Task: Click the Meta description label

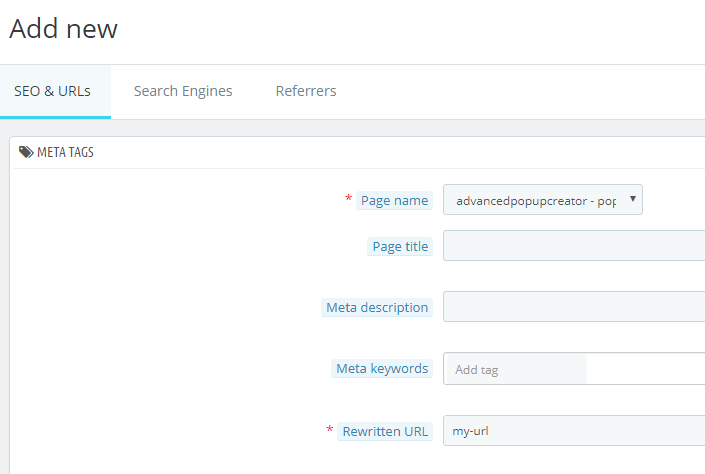Action: (x=377, y=308)
